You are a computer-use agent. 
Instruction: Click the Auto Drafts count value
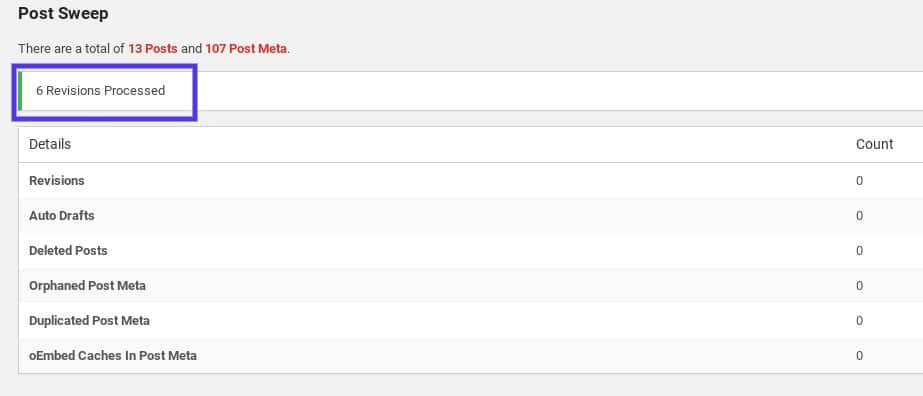[x=859, y=216]
